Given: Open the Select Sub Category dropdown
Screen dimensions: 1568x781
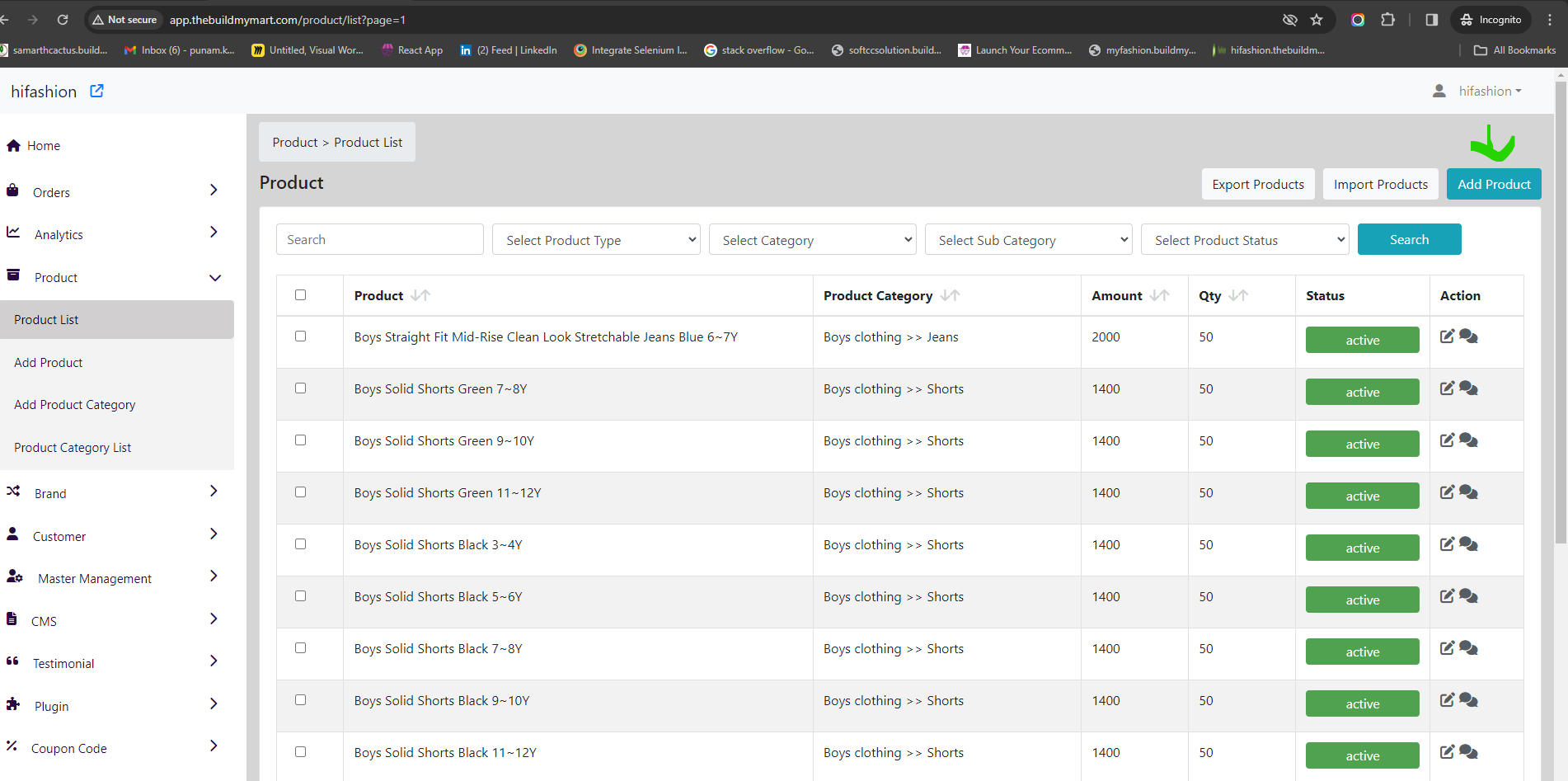Looking at the screenshot, I should (x=1029, y=240).
